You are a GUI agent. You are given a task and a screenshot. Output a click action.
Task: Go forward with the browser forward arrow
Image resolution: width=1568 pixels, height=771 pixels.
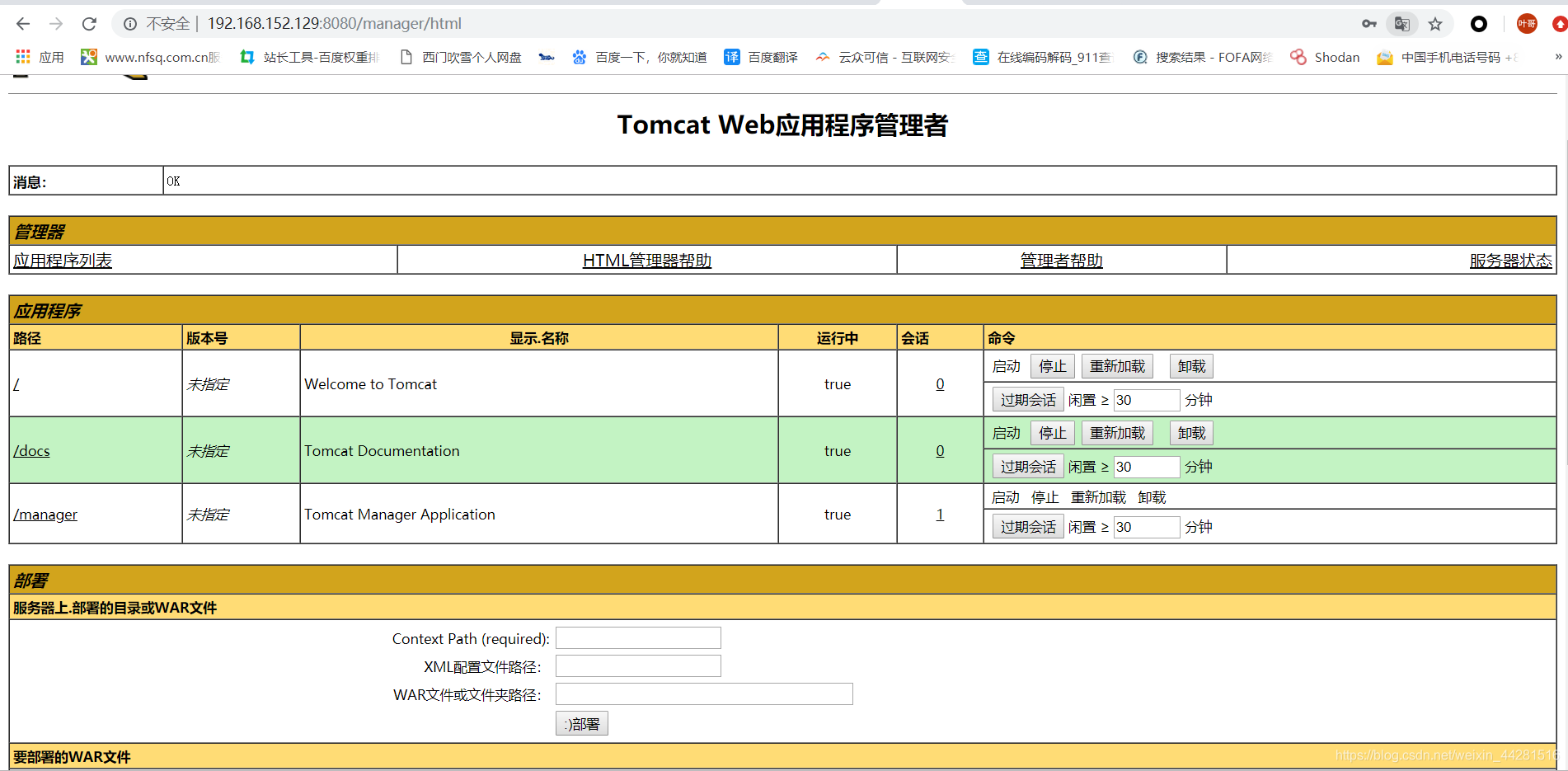(56, 24)
